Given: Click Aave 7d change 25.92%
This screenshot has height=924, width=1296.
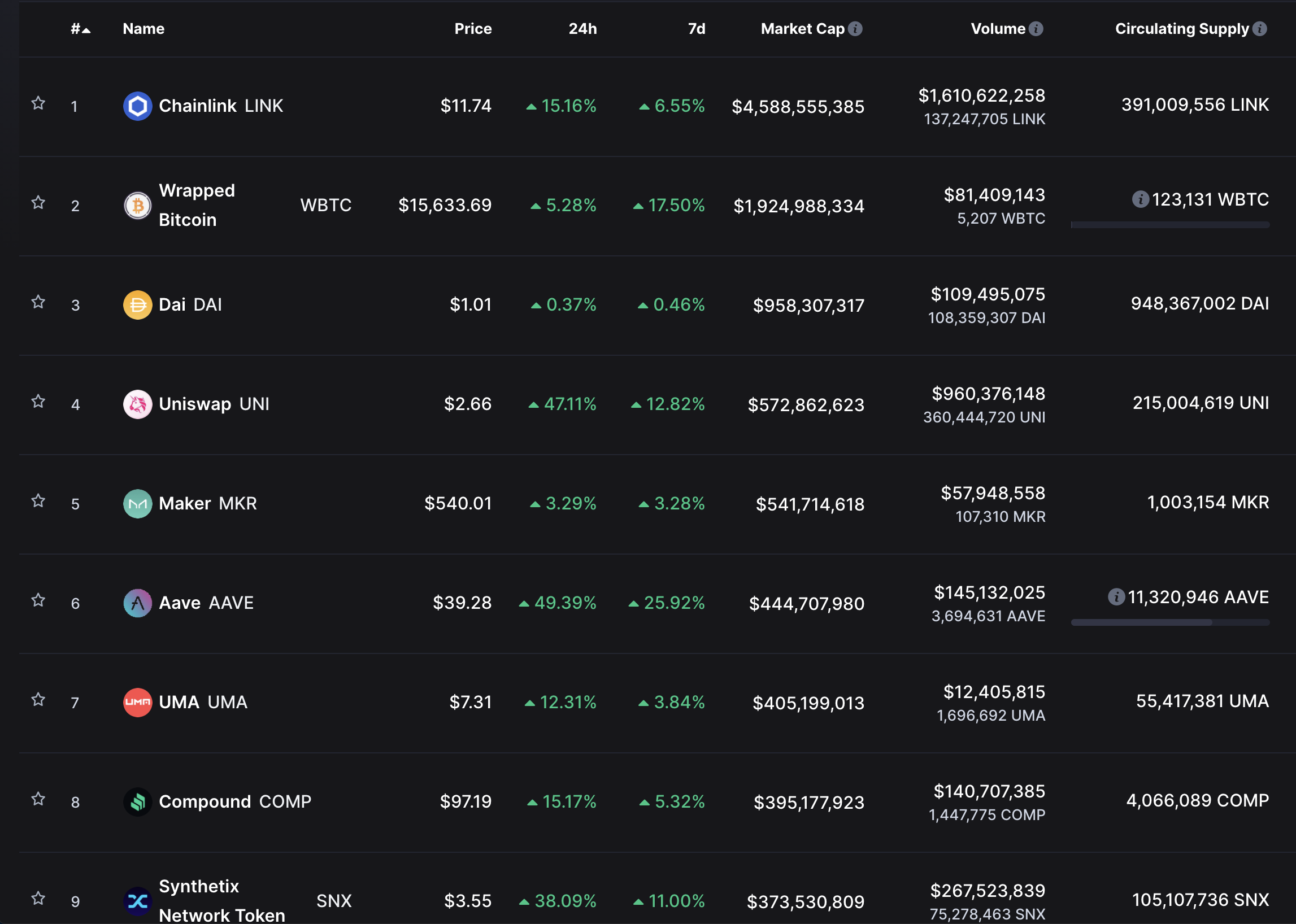Looking at the screenshot, I should point(667,603).
